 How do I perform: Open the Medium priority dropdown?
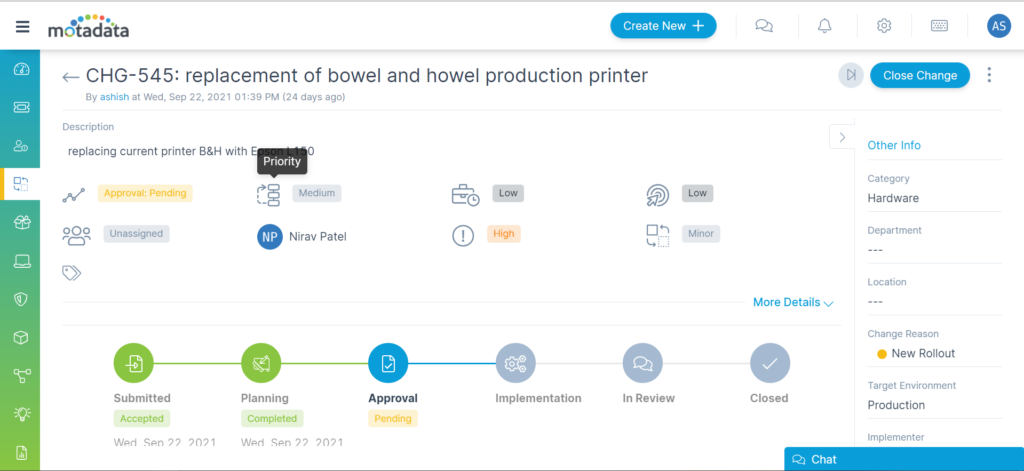click(317, 193)
